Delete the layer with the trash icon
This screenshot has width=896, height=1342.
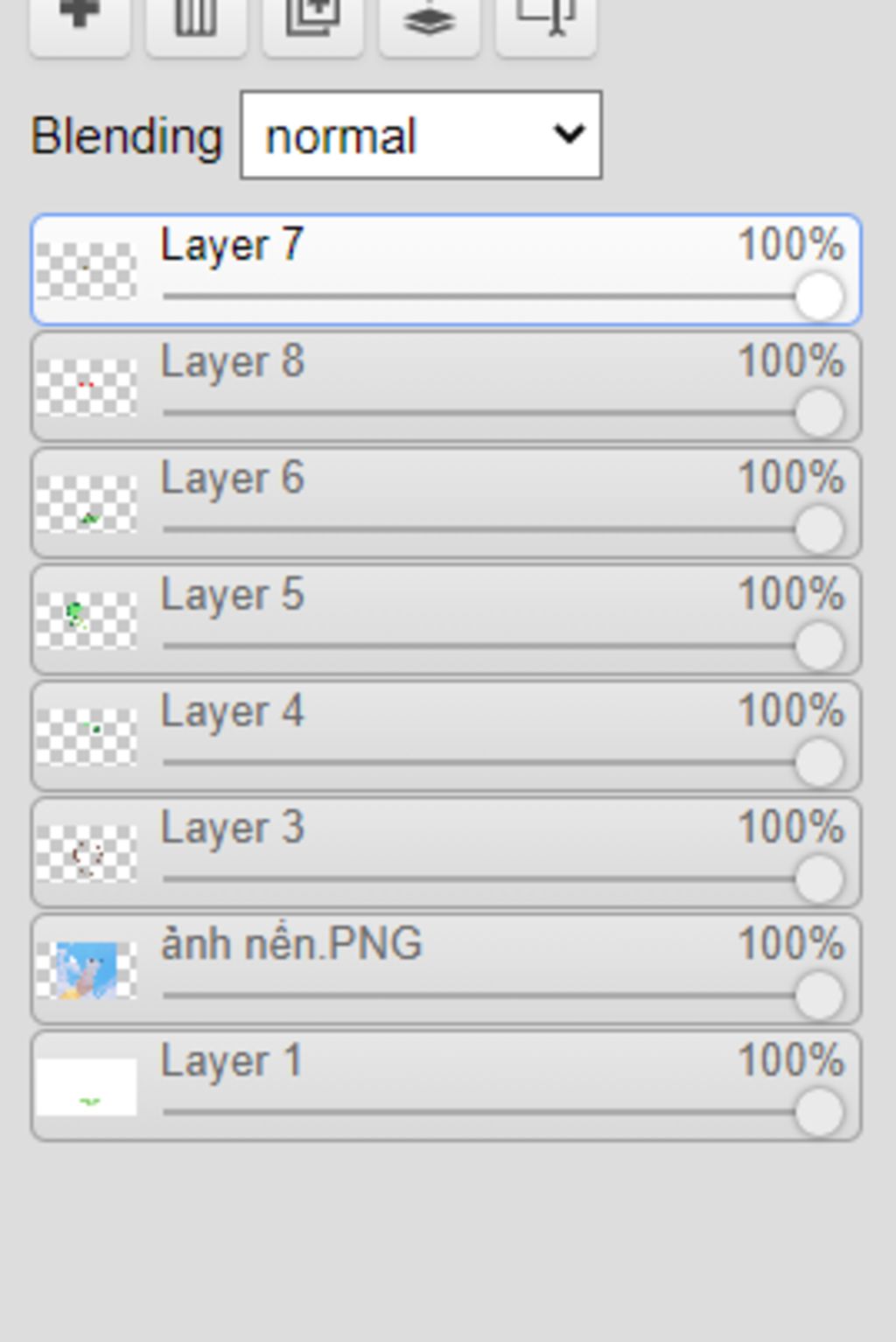196,22
